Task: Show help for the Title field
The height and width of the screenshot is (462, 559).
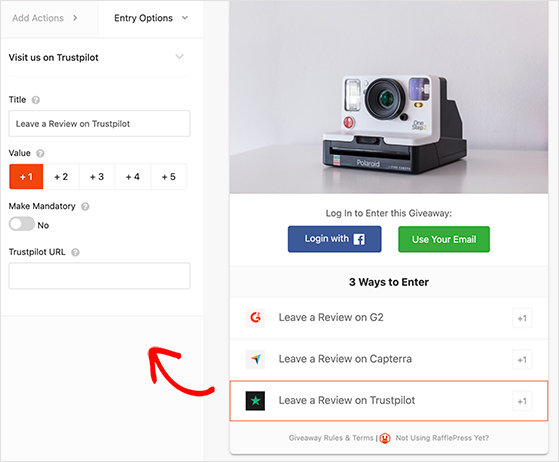Action: pyautogui.click(x=36, y=100)
